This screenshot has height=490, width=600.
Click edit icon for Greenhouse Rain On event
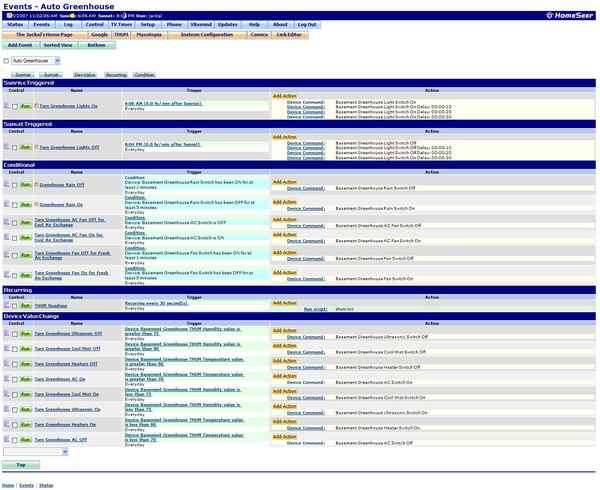[7, 204]
